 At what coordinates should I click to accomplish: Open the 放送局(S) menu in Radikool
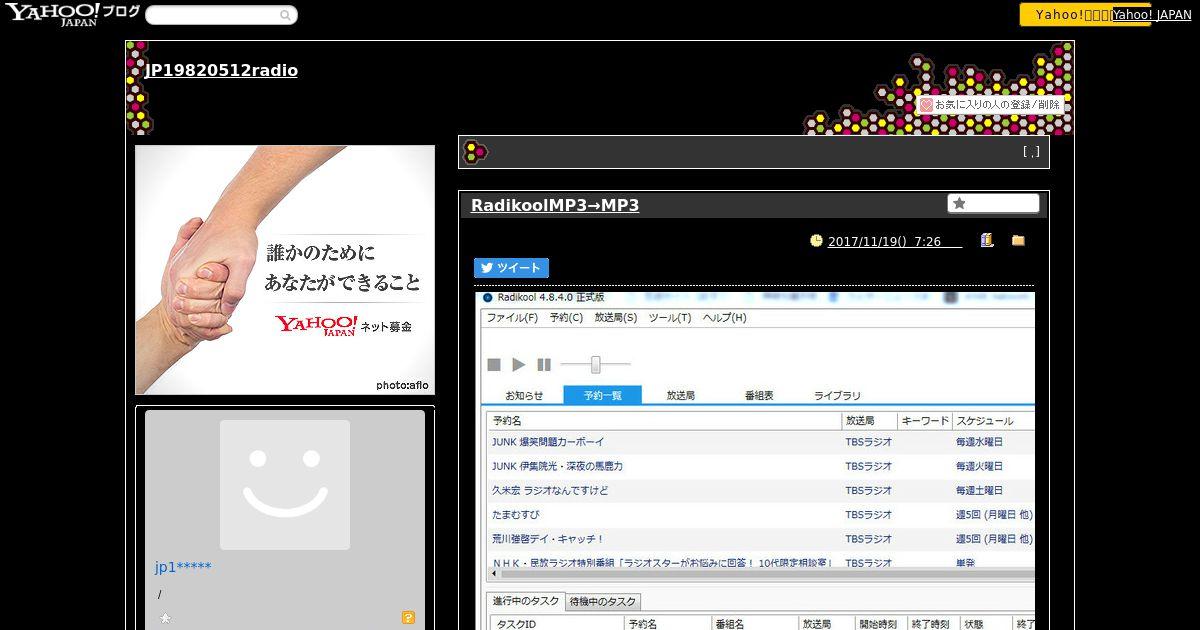[x=616, y=318]
